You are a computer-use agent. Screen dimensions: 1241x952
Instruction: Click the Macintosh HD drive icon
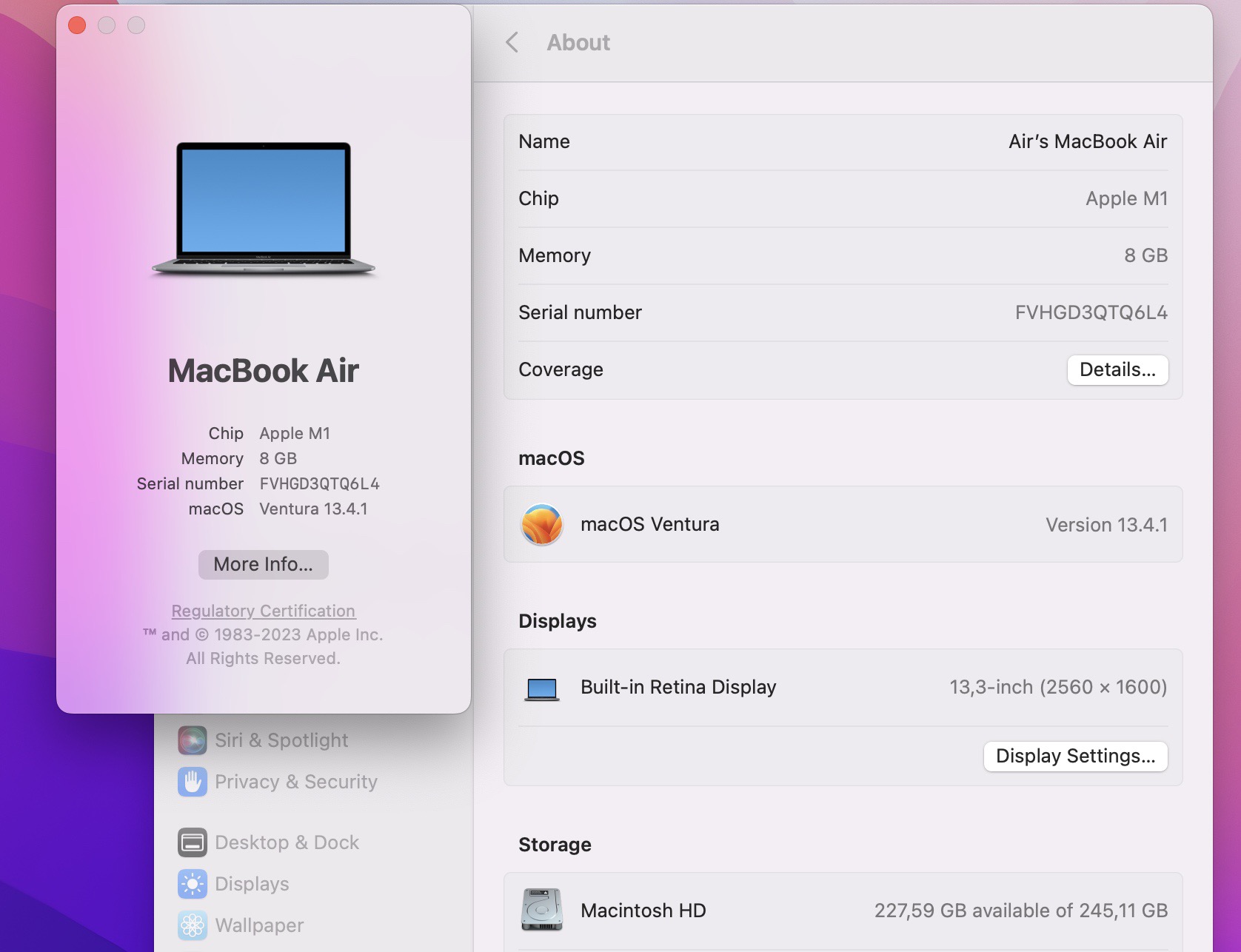click(x=542, y=910)
